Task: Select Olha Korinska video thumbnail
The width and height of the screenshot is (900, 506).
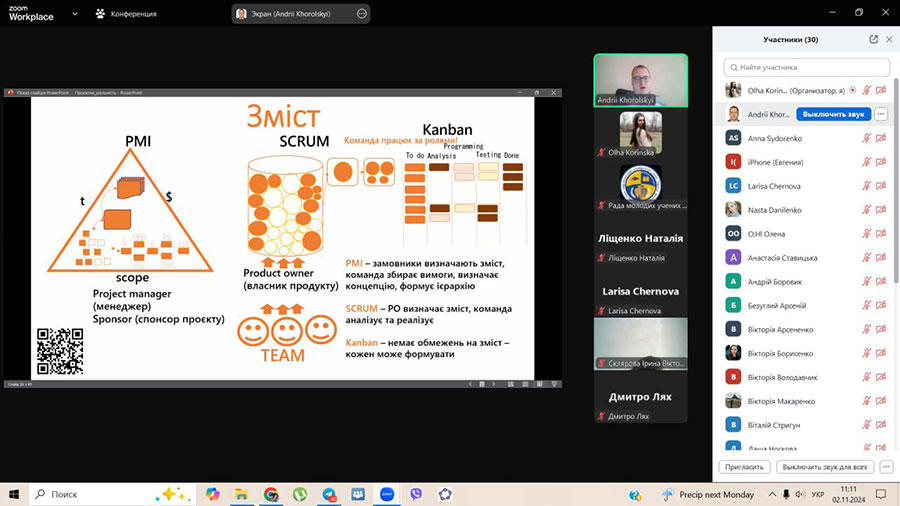Action: [x=641, y=133]
